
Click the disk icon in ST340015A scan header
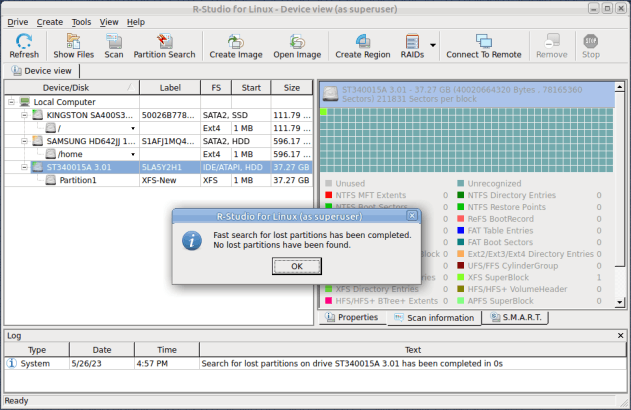[x=331, y=94]
